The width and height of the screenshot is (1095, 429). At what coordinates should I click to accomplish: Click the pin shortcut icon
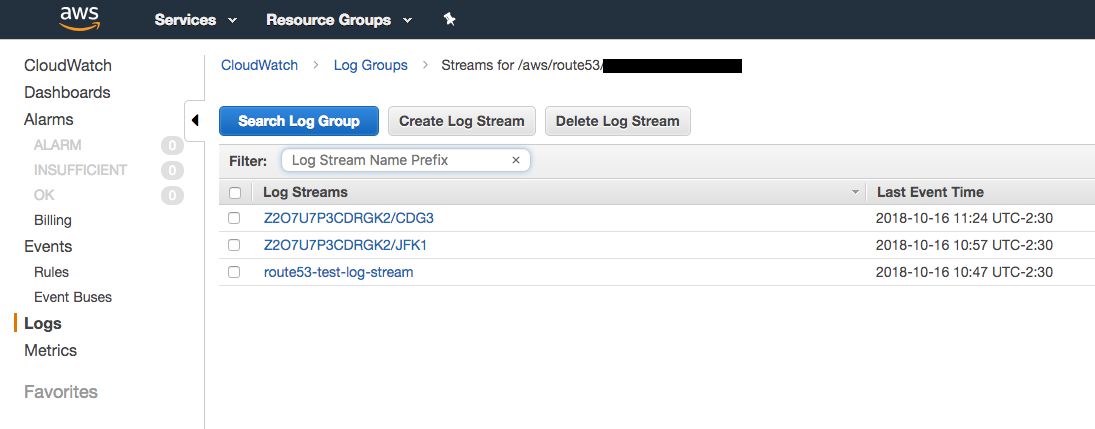pos(450,20)
